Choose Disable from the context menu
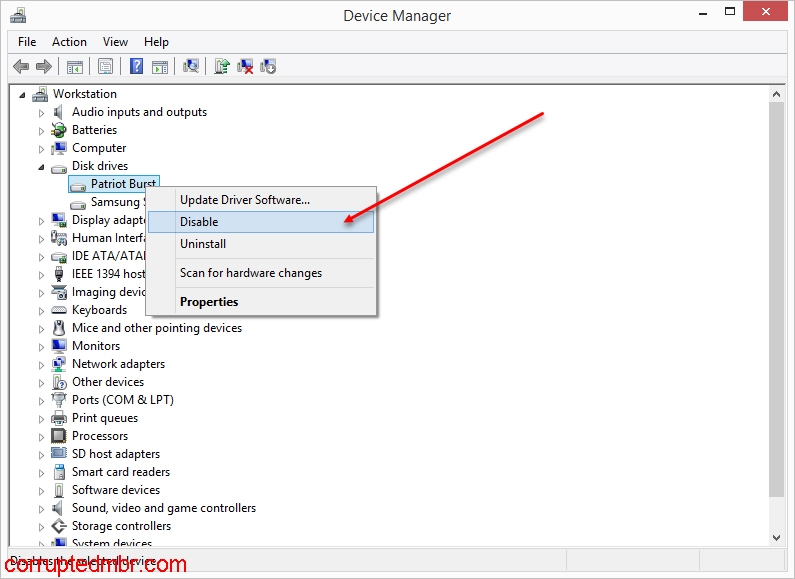The image size is (795, 579). pos(199,222)
